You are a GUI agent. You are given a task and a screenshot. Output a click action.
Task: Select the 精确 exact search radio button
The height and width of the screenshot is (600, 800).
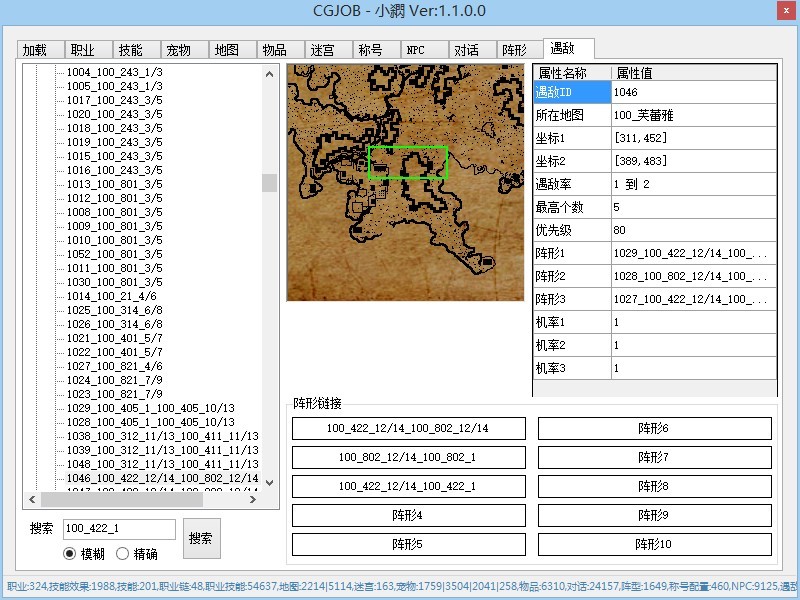pos(123,553)
